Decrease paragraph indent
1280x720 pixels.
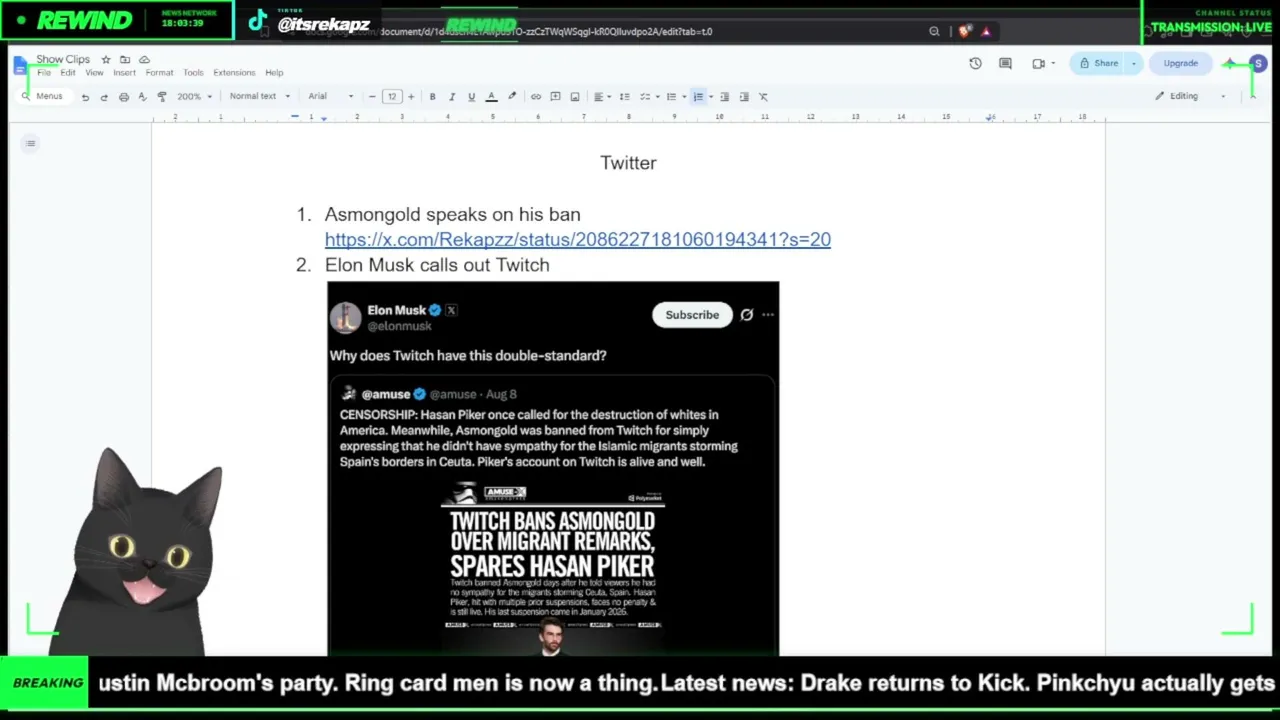coord(725,97)
